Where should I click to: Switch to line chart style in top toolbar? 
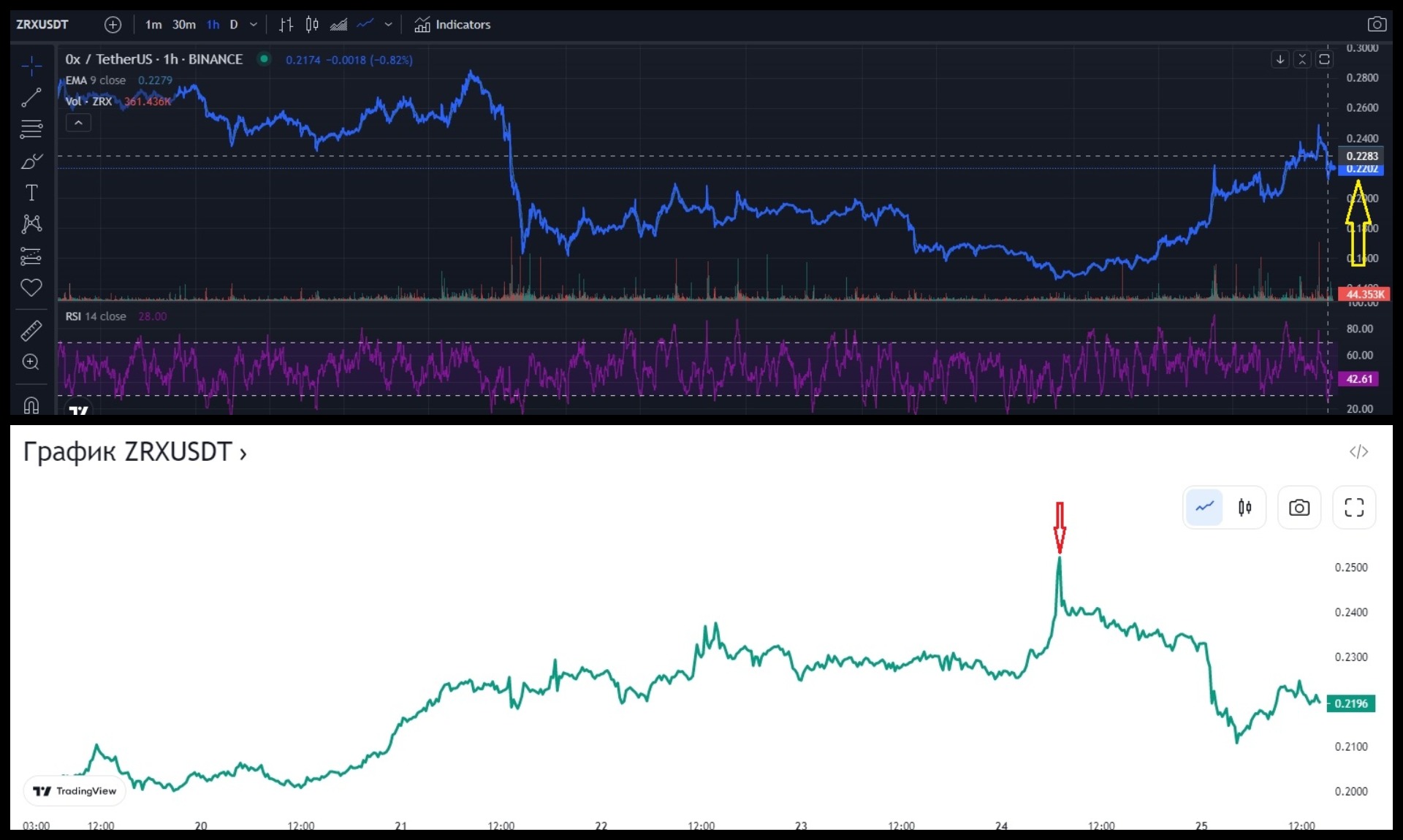point(365,24)
